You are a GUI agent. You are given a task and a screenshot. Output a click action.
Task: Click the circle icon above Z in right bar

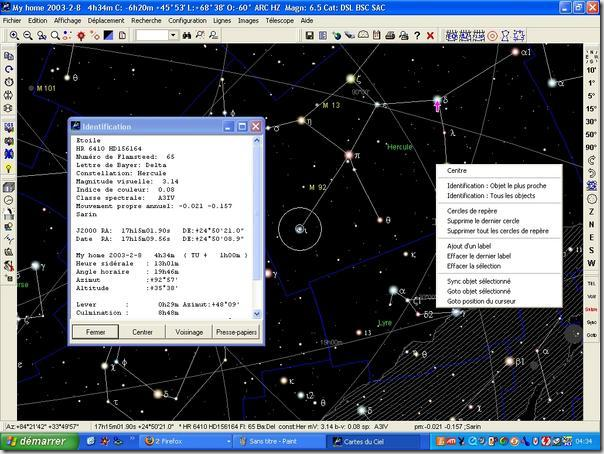click(x=591, y=199)
